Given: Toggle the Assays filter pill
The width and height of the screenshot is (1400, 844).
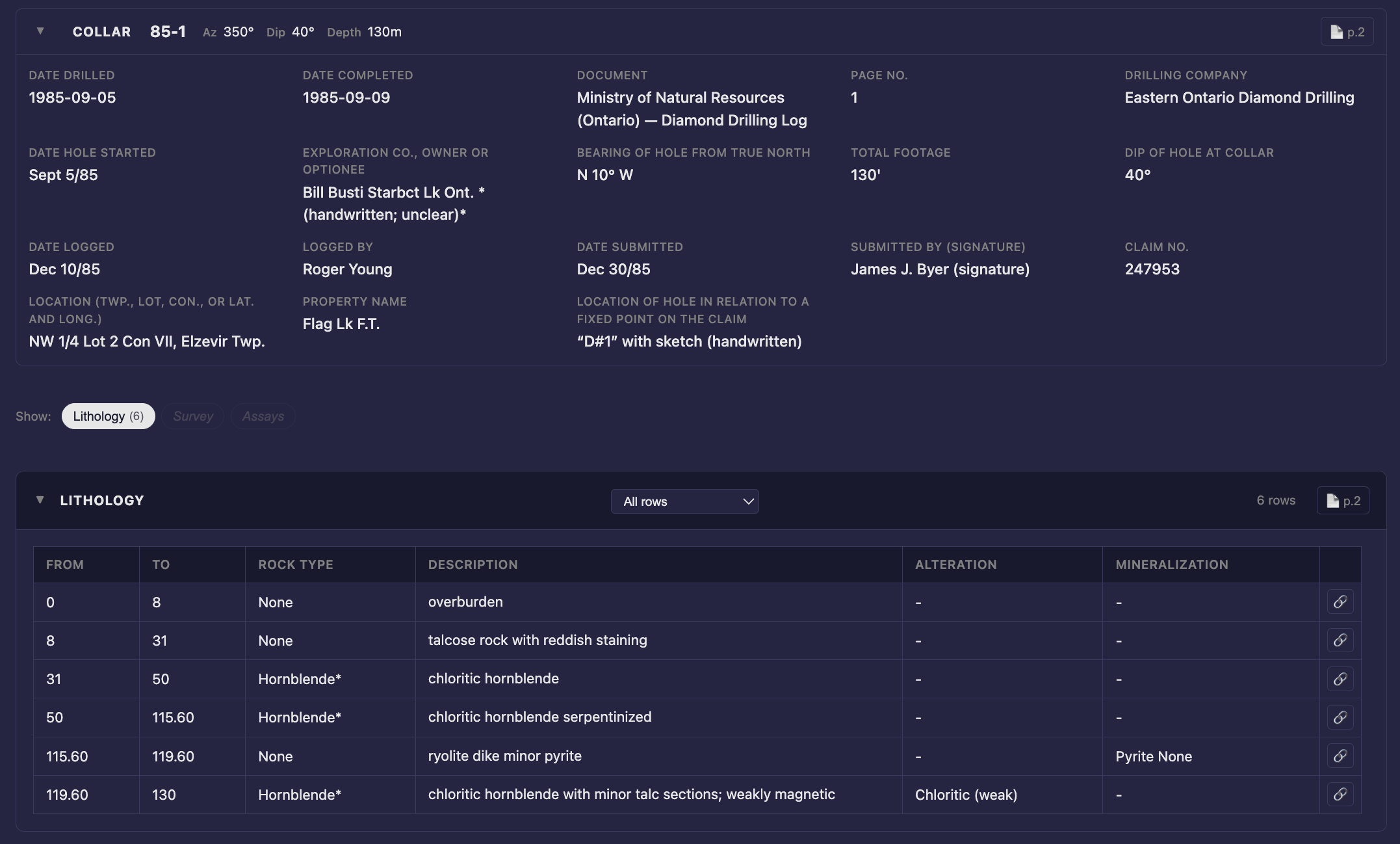Looking at the screenshot, I should point(263,416).
